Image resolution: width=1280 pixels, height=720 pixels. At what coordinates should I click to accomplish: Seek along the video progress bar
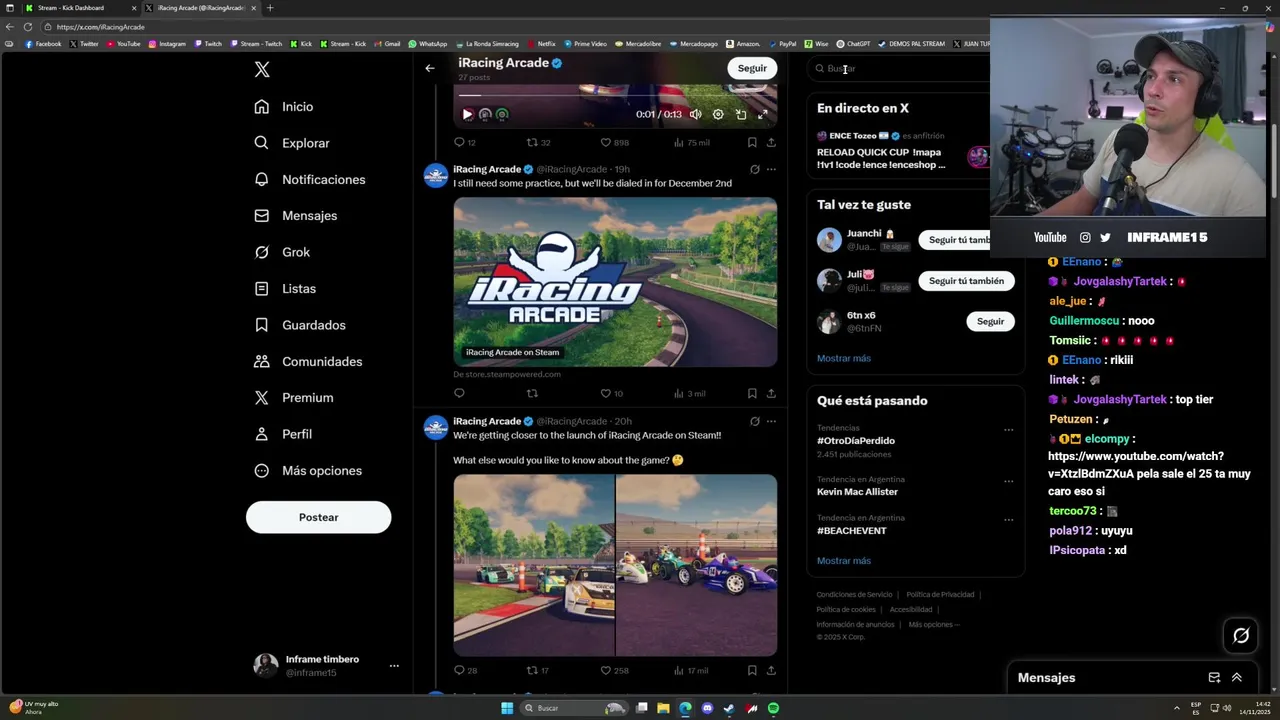(x=615, y=95)
